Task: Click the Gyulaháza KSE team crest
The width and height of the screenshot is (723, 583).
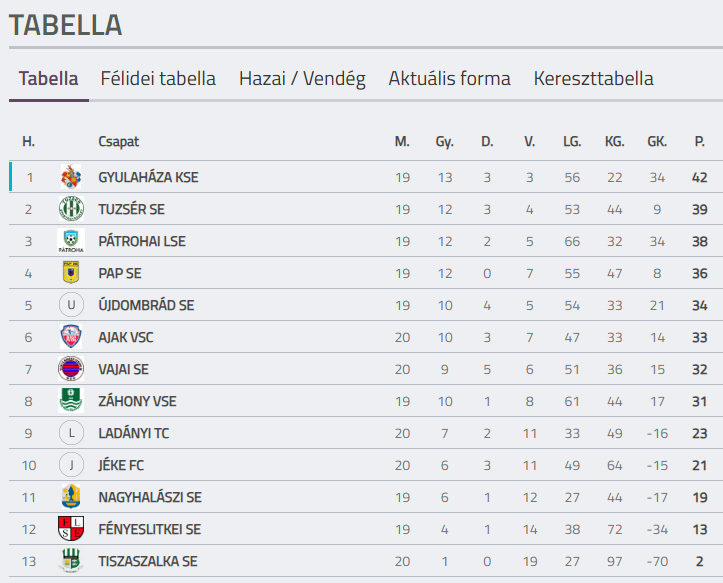Action: click(x=71, y=177)
